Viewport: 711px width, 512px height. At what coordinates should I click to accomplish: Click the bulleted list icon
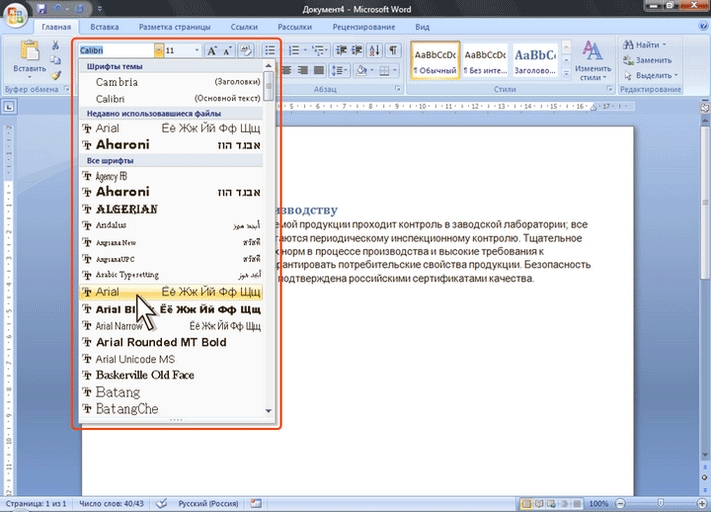click(270, 50)
